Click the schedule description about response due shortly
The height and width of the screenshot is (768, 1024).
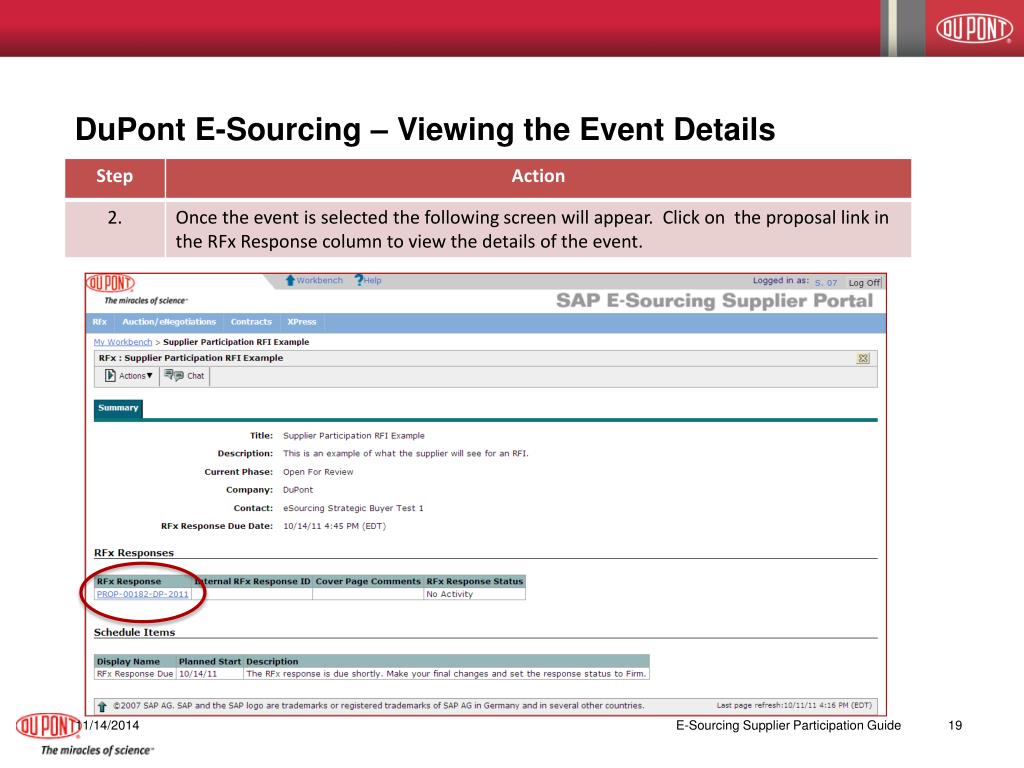point(446,674)
